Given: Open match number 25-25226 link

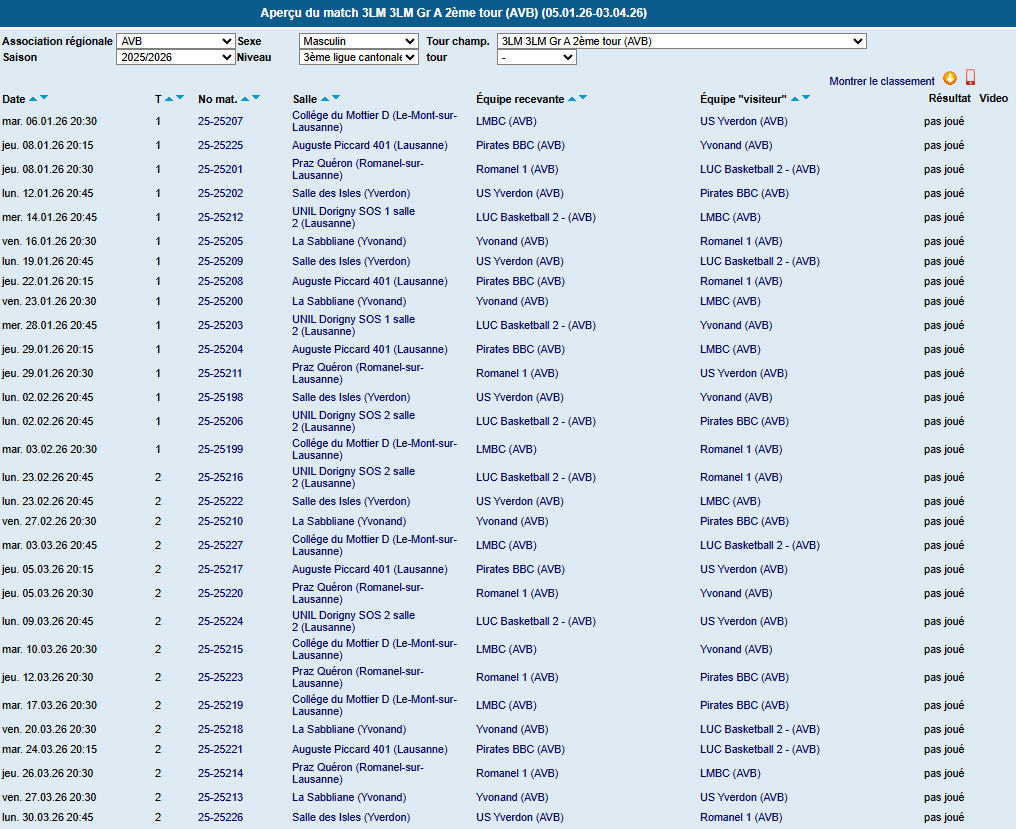Looking at the screenshot, I should pos(220,817).
